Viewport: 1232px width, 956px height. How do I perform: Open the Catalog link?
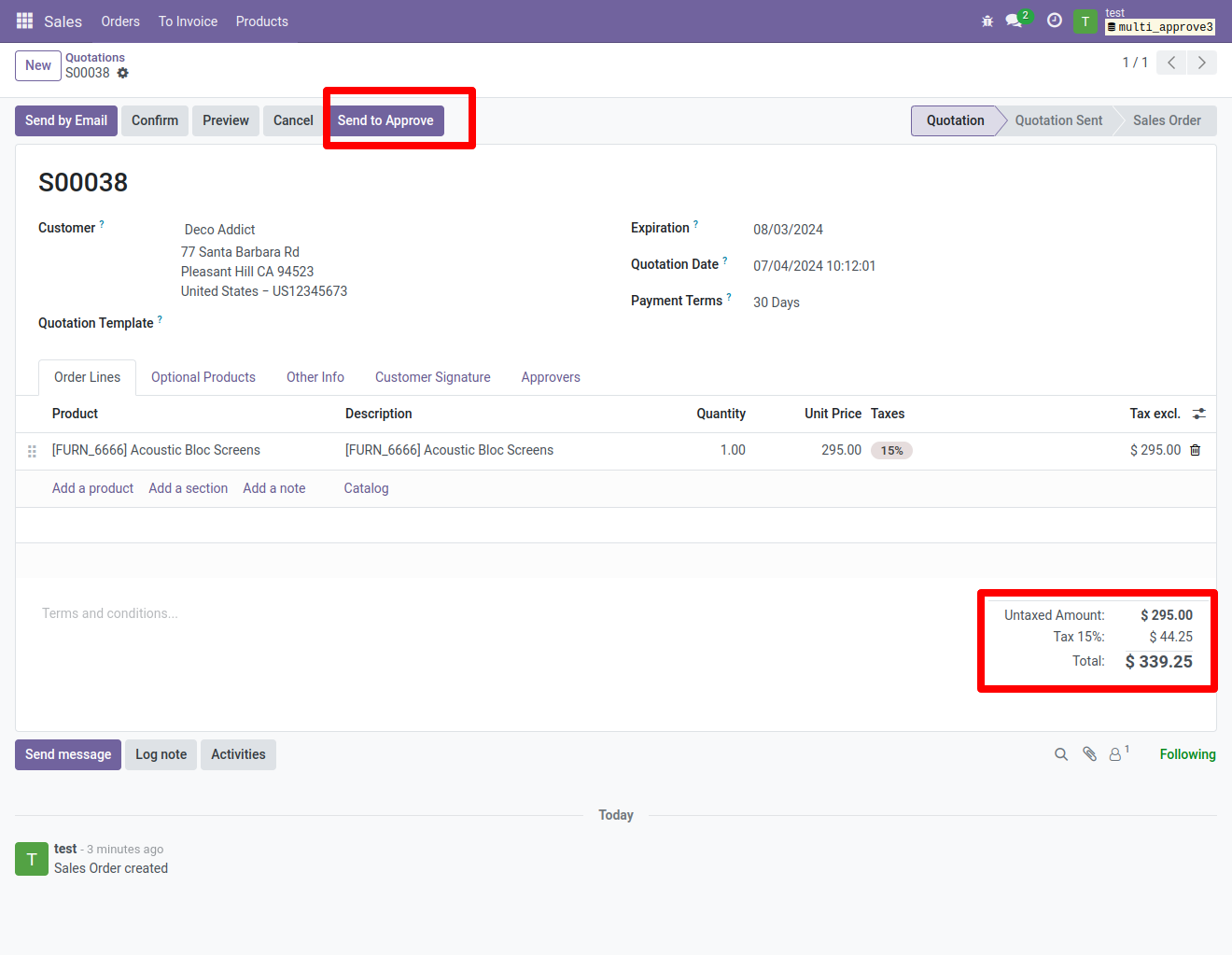click(366, 488)
